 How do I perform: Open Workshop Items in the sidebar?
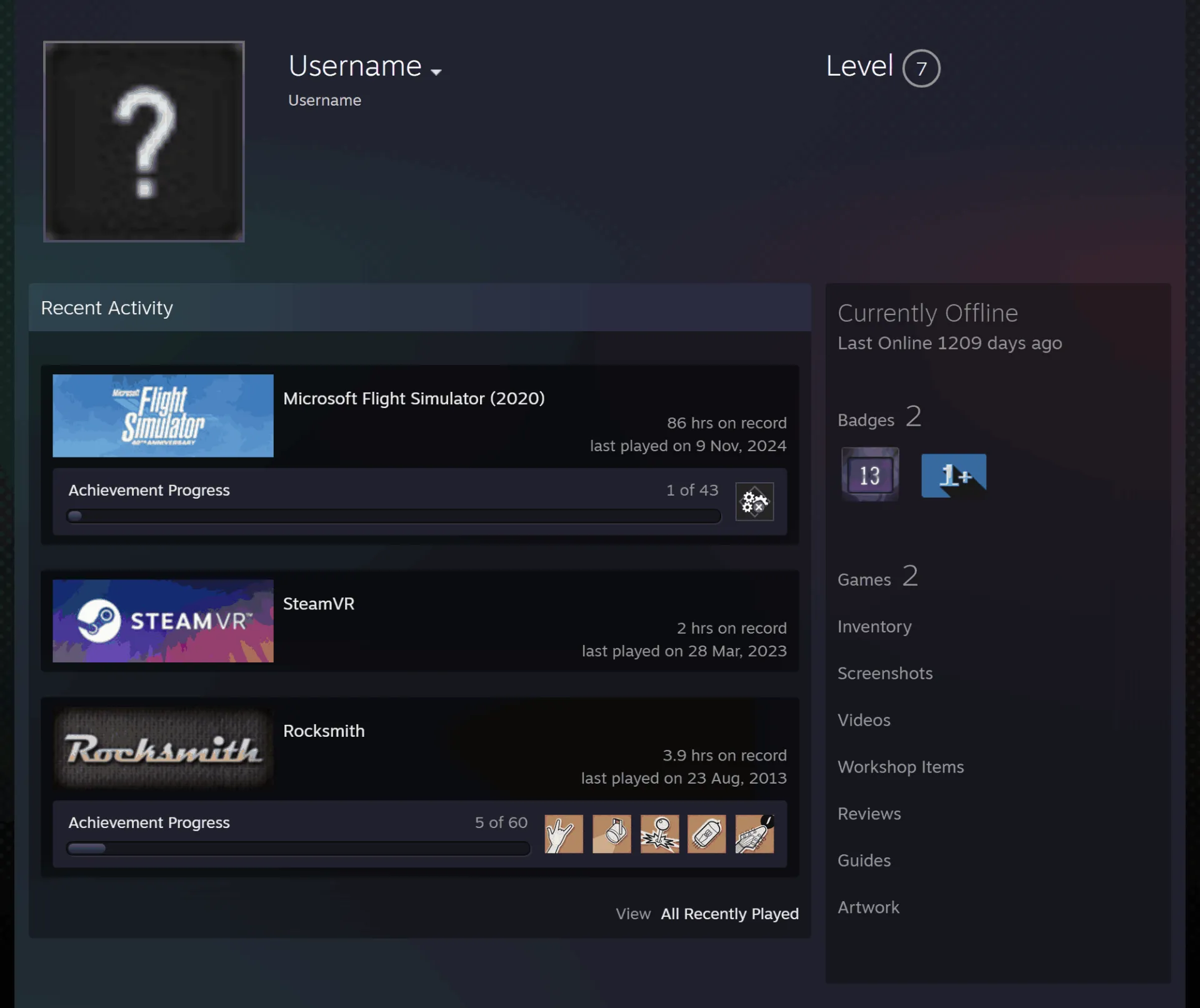[901, 767]
